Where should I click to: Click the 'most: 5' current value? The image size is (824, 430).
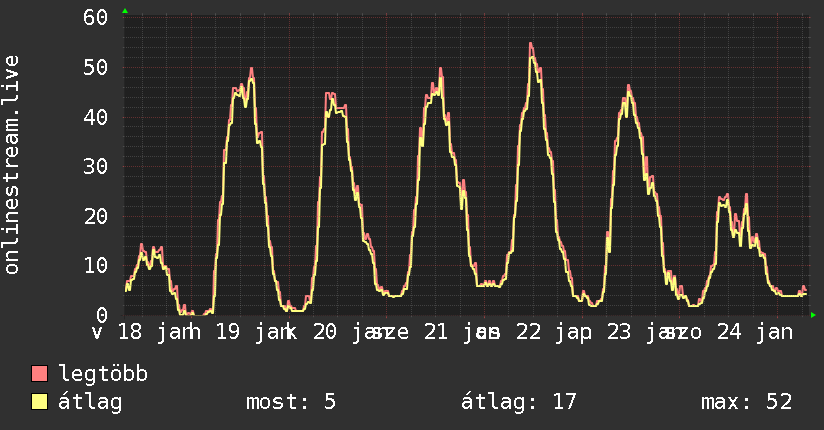click(x=291, y=402)
